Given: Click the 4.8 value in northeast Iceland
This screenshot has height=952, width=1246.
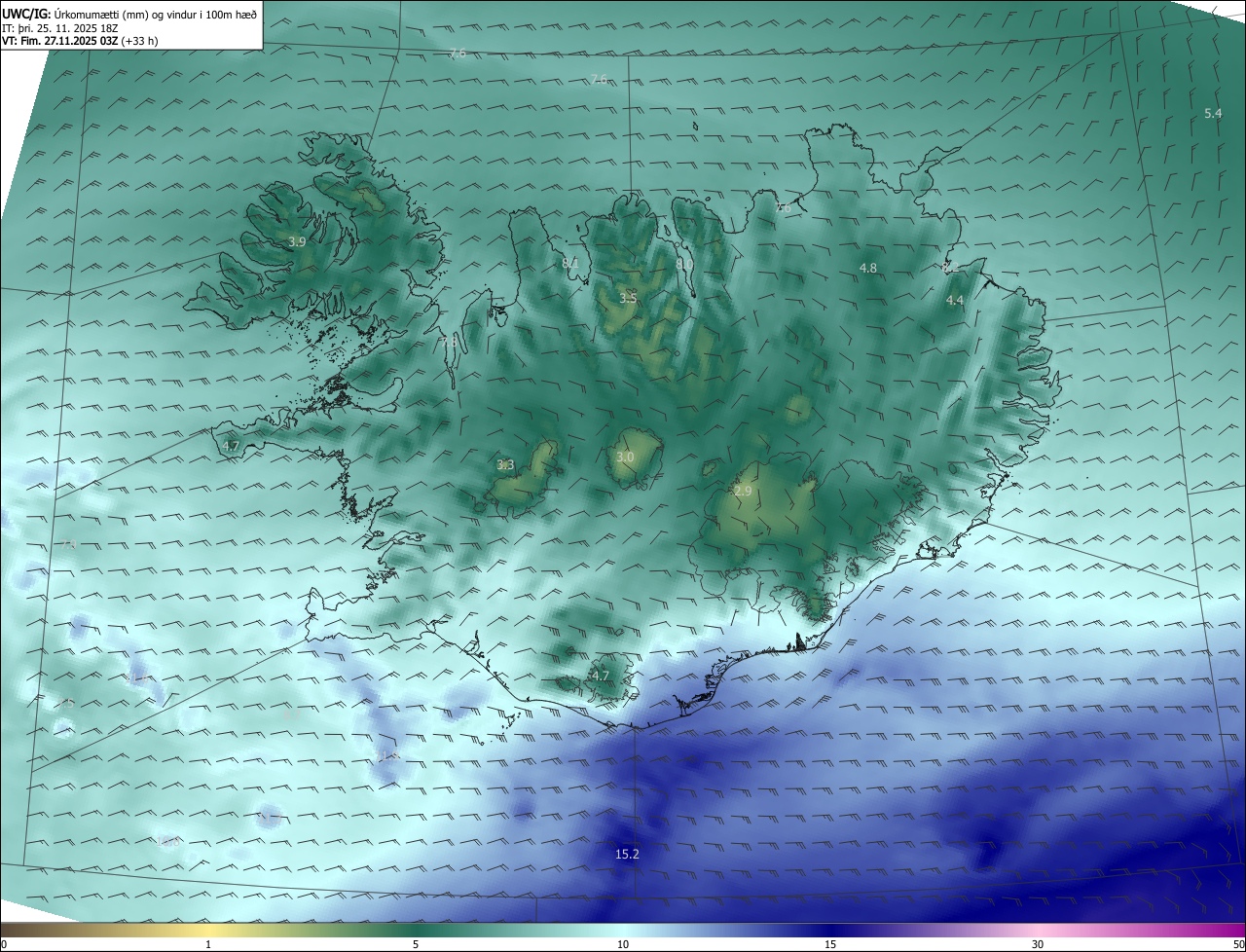Looking at the screenshot, I should click(868, 268).
